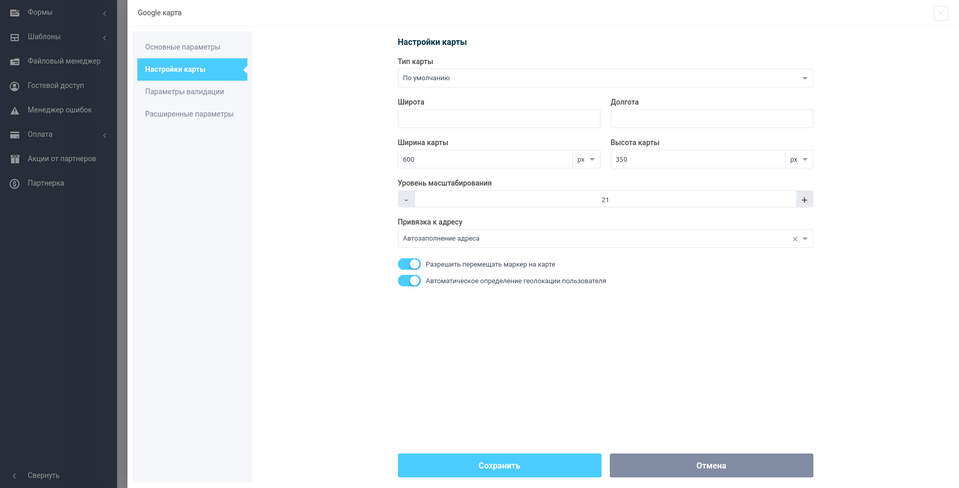Click the Templates icon in sidebar

15,37
